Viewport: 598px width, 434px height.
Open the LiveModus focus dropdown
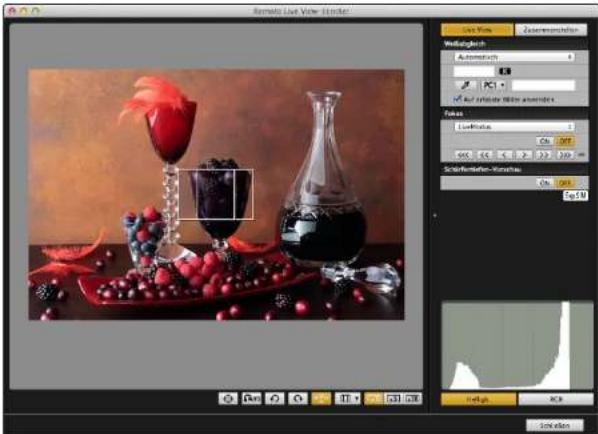tap(514, 127)
